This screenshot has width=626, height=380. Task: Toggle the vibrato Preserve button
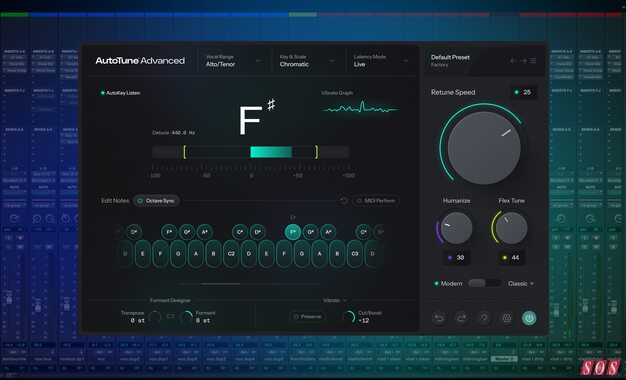click(x=307, y=317)
